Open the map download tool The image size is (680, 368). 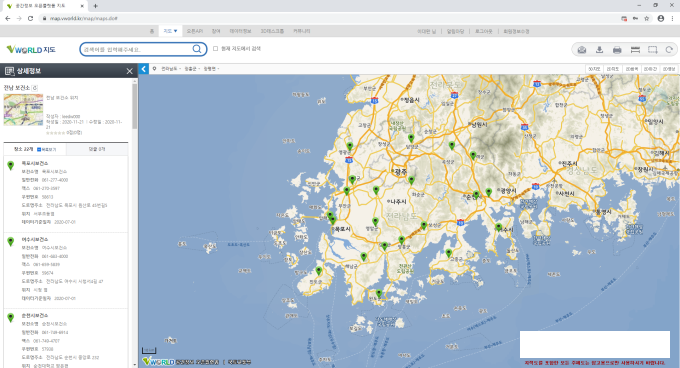coord(599,50)
